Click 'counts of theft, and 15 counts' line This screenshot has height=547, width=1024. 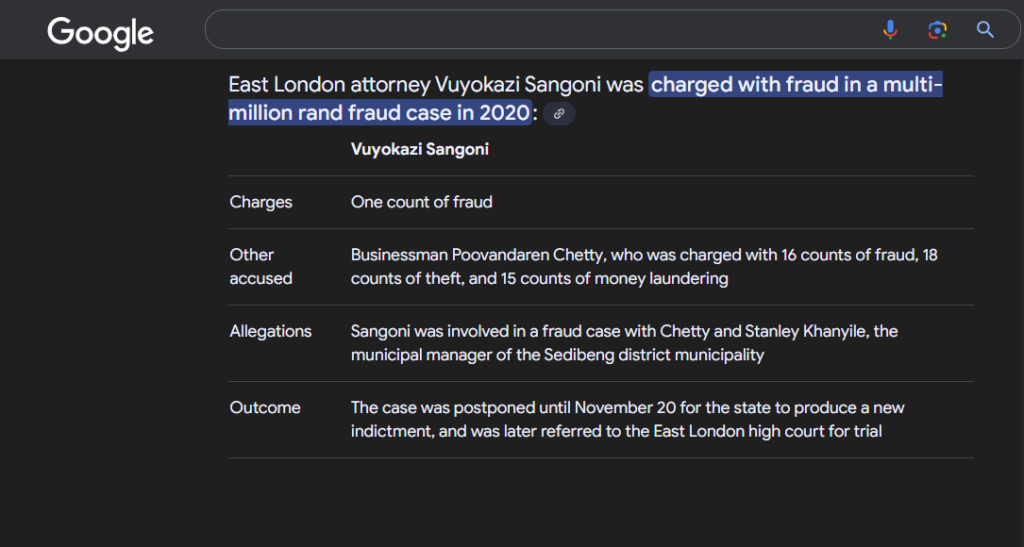click(539, 278)
